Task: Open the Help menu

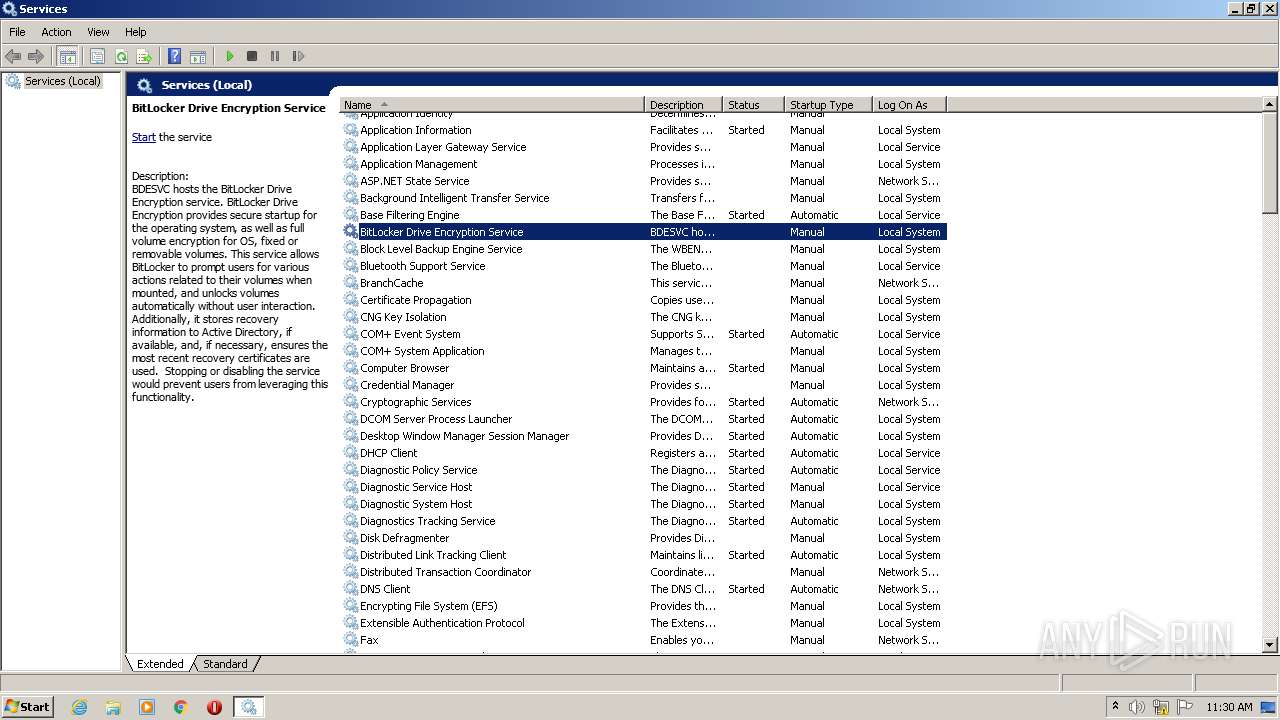Action: [x=135, y=32]
